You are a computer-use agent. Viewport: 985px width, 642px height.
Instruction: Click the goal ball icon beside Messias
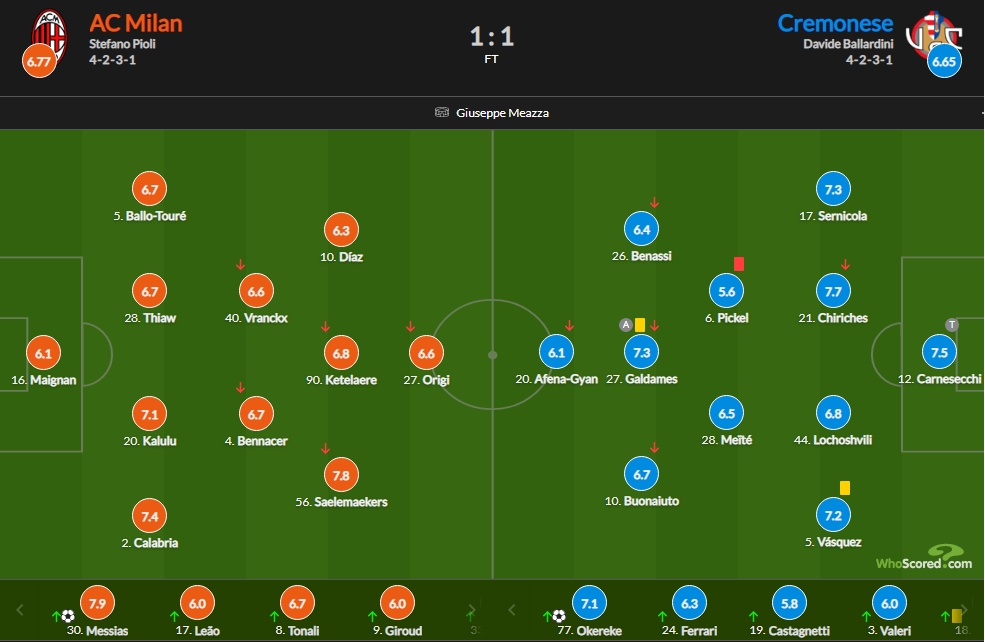click(x=68, y=616)
